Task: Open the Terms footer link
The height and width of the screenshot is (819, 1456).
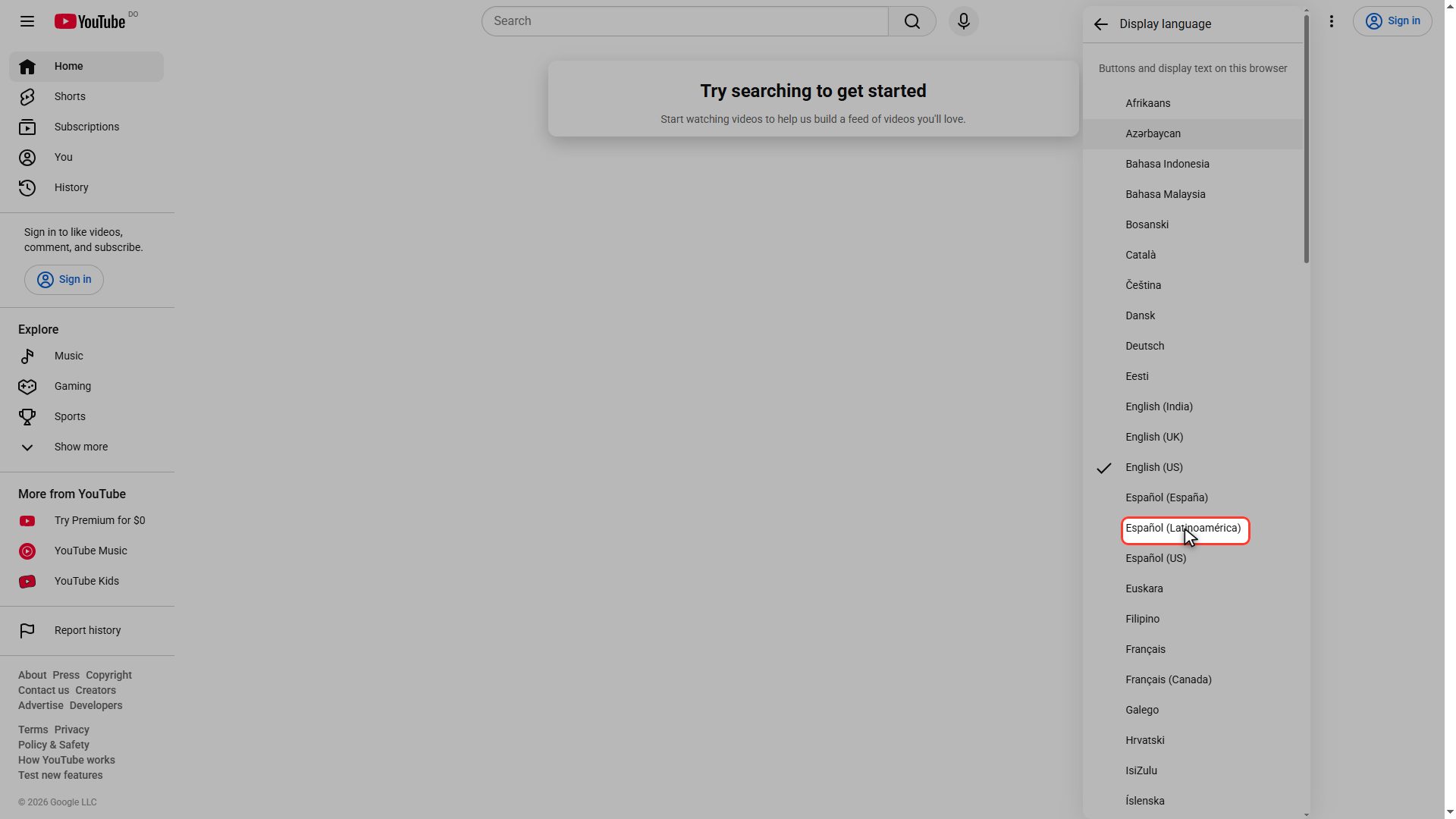Action: (33, 730)
